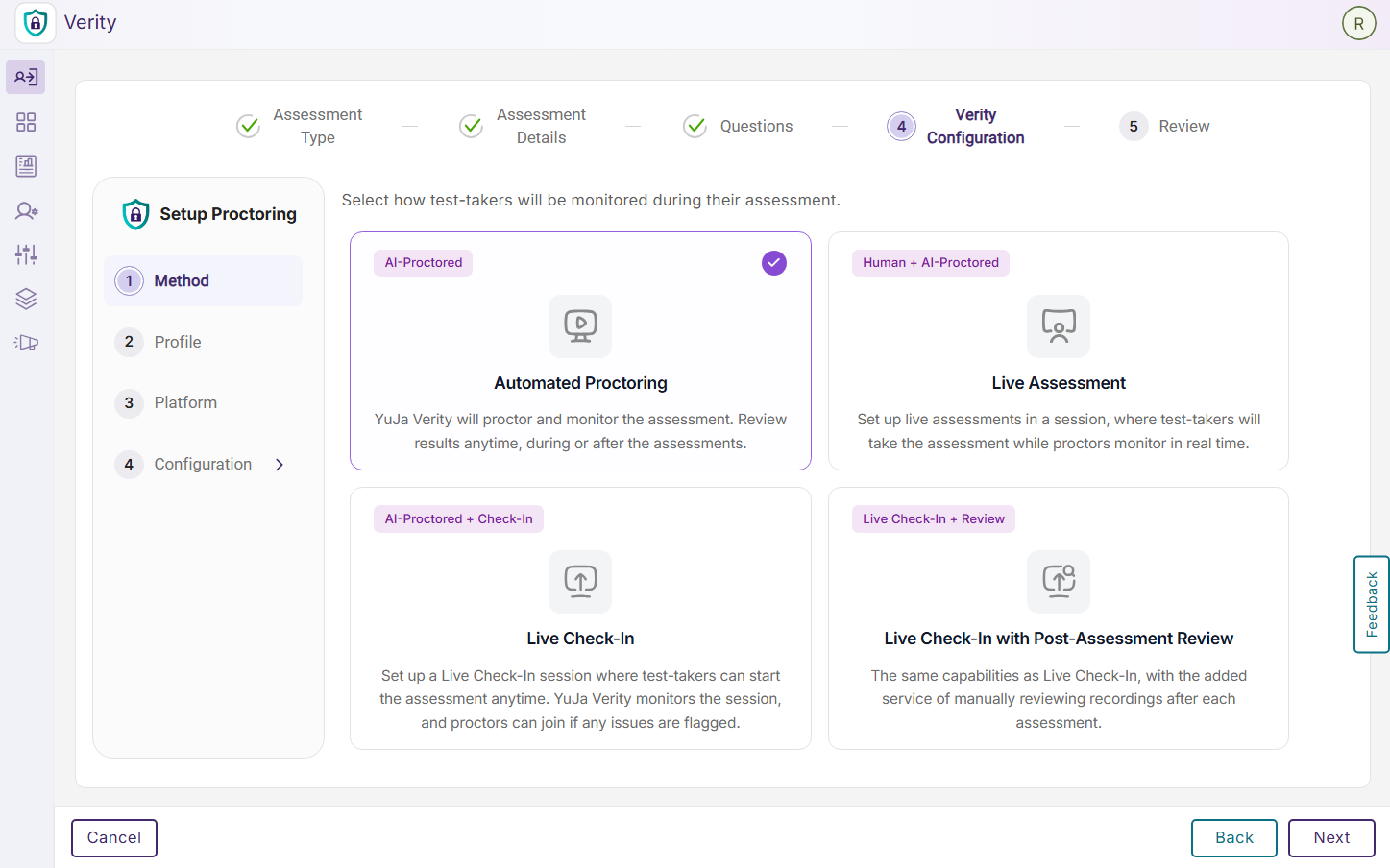Click the Live Check-In upload icon
The width and height of the screenshot is (1390, 868).
[x=580, y=582]
